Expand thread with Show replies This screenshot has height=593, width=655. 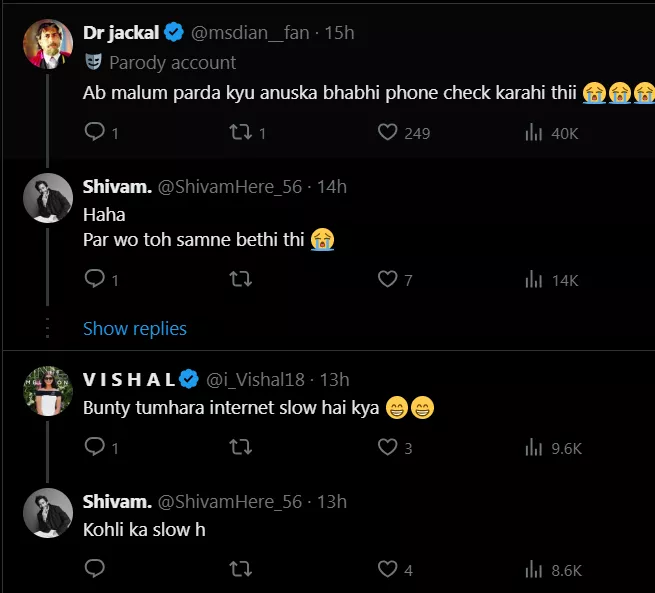pos(135,328)
